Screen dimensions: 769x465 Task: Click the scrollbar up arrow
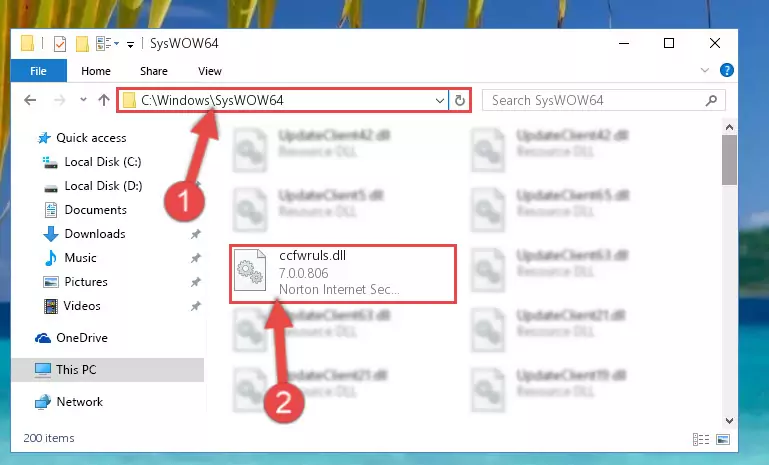click(x=729, y=128)
